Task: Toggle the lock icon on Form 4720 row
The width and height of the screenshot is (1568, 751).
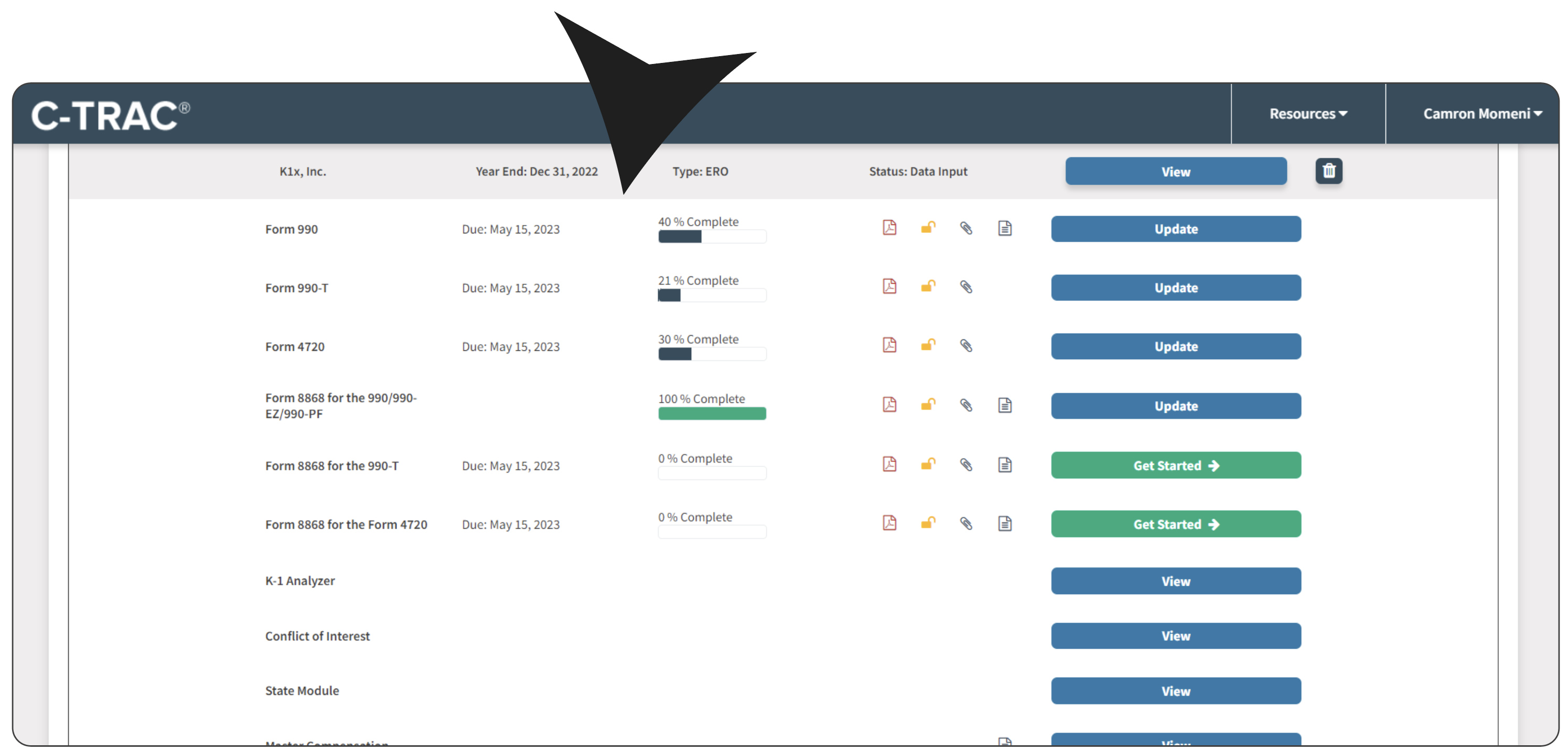Action: [x=928, y=345]
